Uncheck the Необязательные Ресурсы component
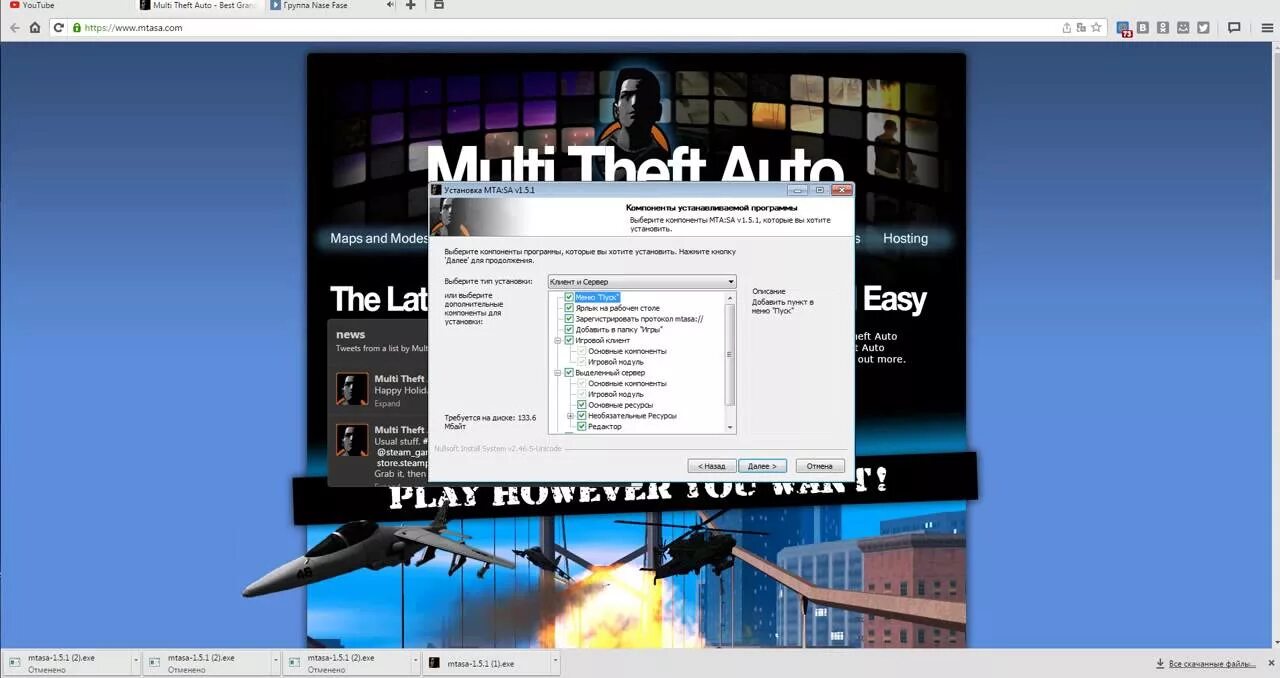The width and height of the screenshot is (1280, 678). (582, 416)
